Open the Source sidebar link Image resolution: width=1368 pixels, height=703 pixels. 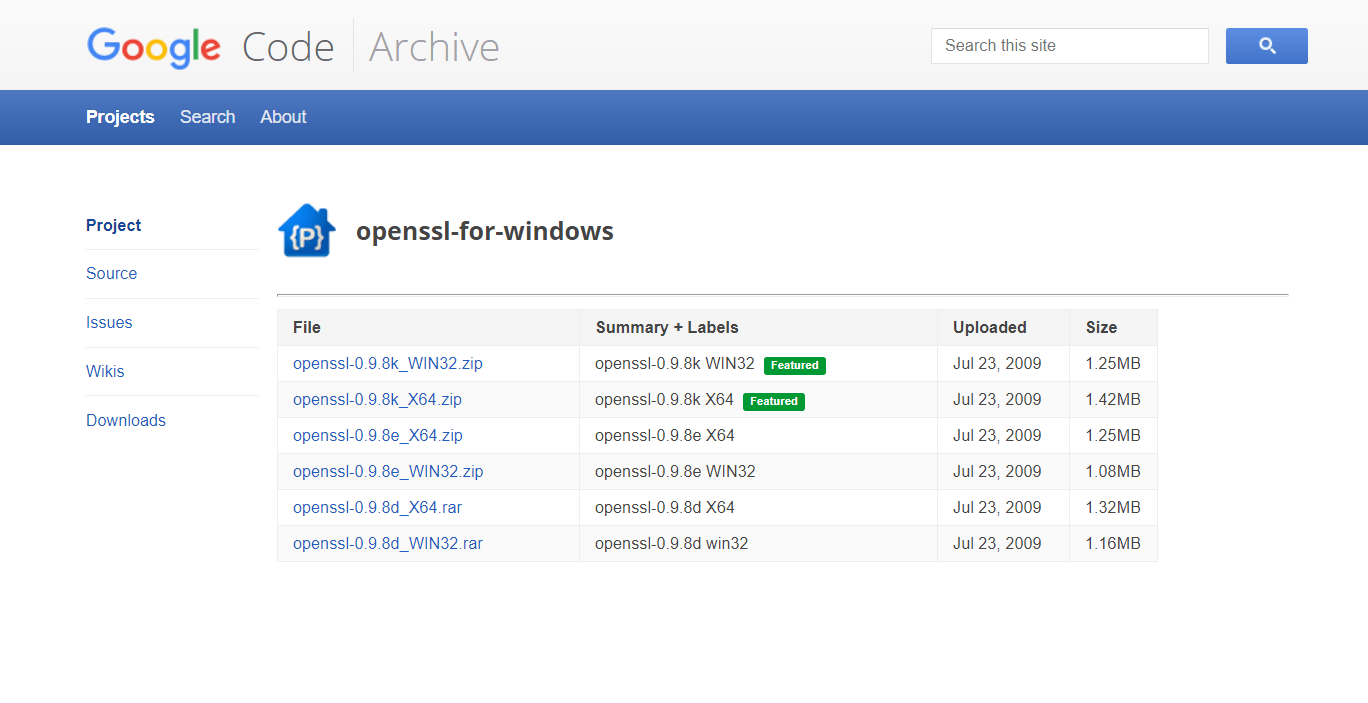pos(111,274)
